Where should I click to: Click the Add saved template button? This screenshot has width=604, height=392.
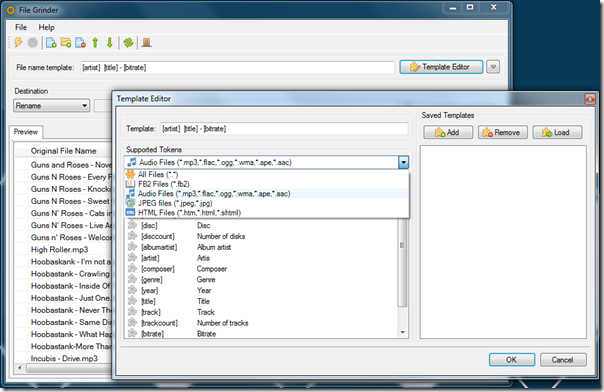click(448, 132)
